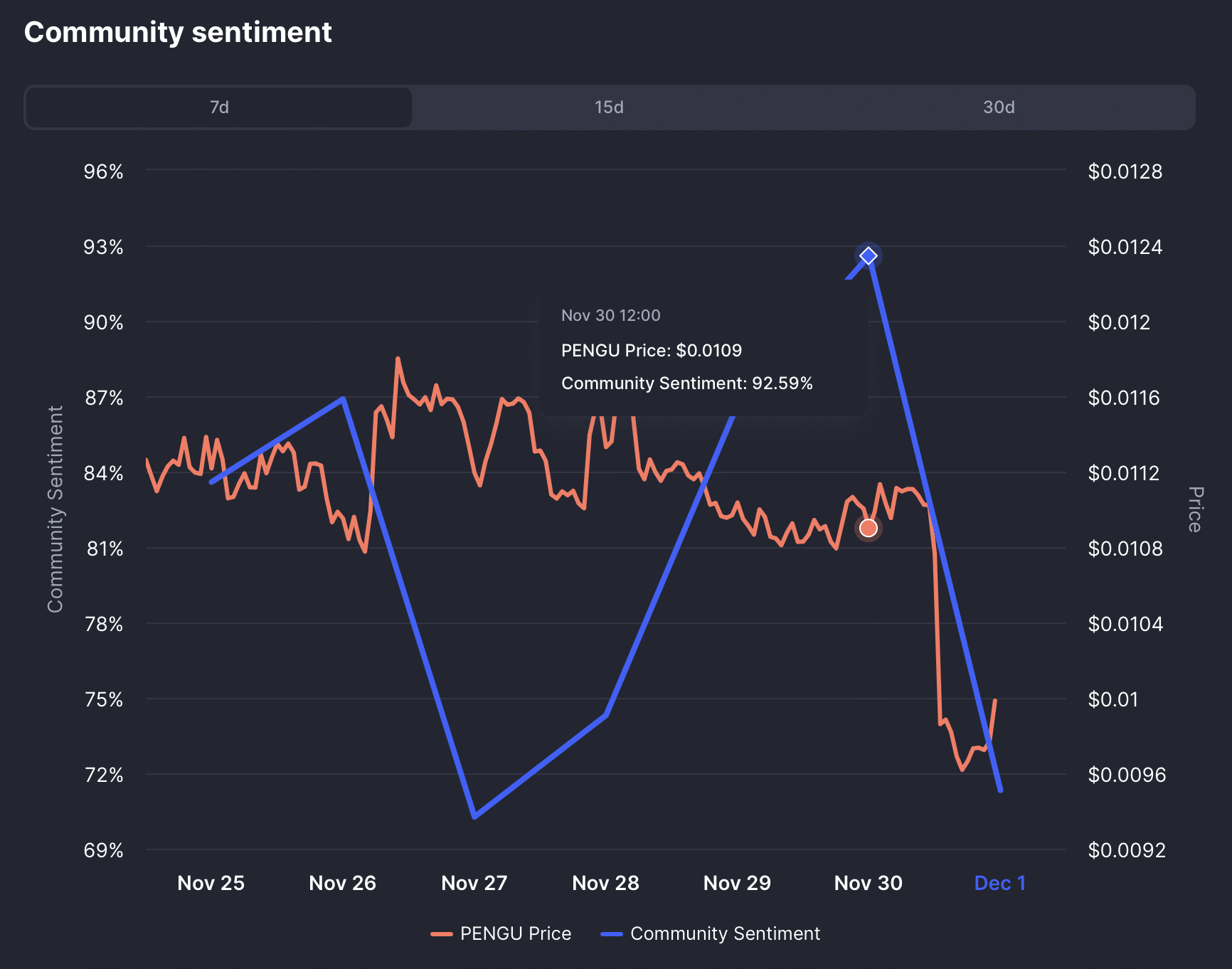Click the Nov 28 date label
Viewport: 1232px width, 969px height.
[605, 883]
